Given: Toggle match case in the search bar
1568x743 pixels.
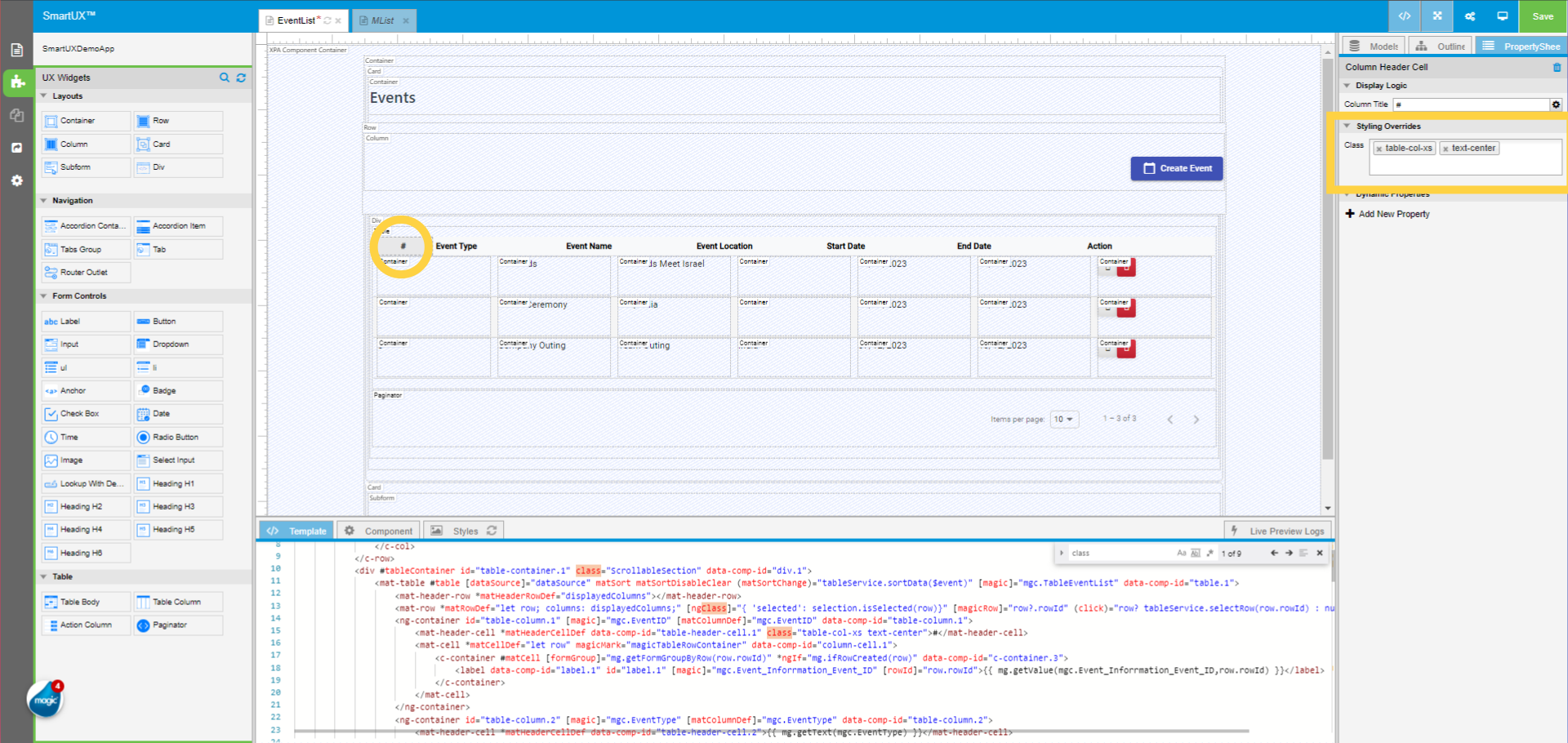Looking at the screenshot, I should pyautogui.click(x=1183, y=553).
